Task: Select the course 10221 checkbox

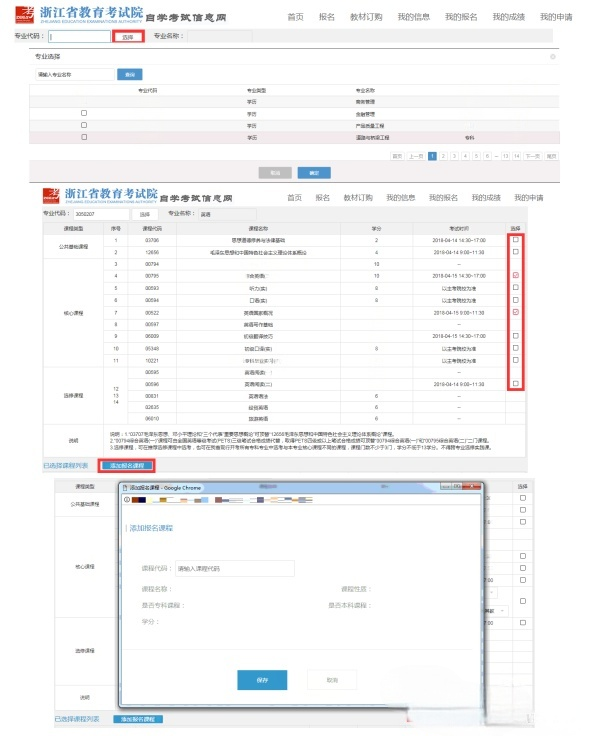Action: (x=516, y=360)
